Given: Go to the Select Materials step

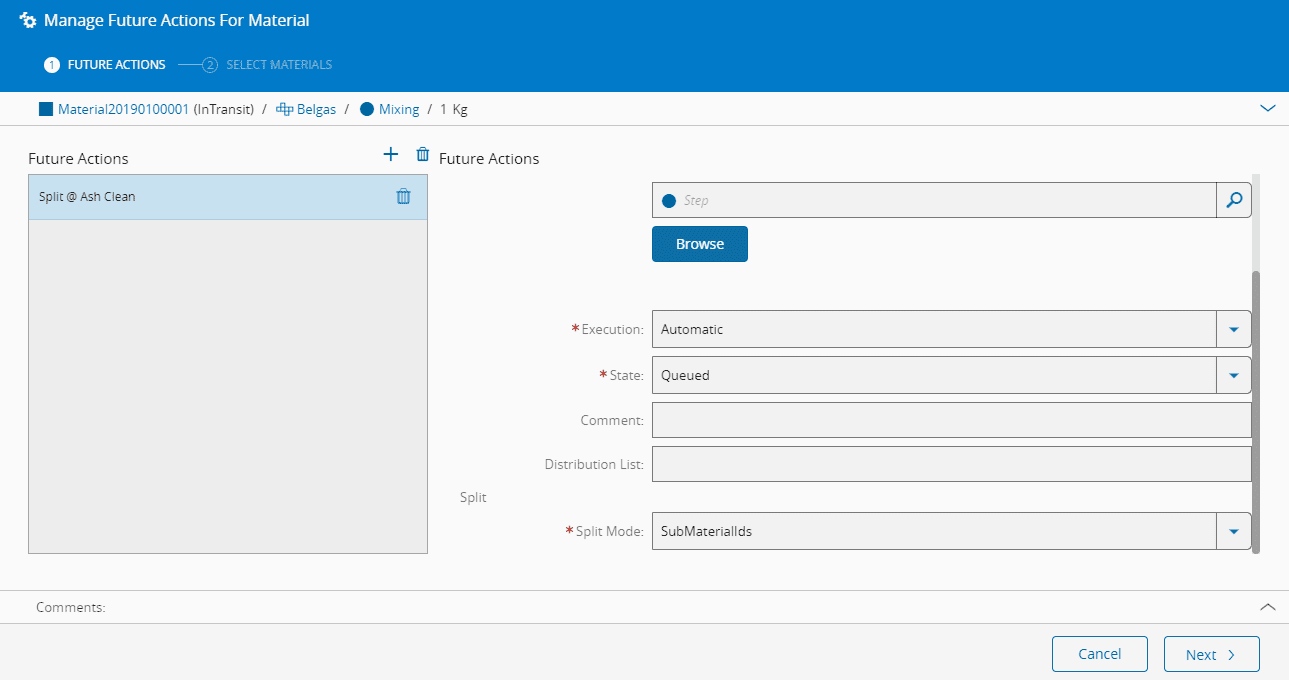Looking at the screenshot, I should (278, 65).
